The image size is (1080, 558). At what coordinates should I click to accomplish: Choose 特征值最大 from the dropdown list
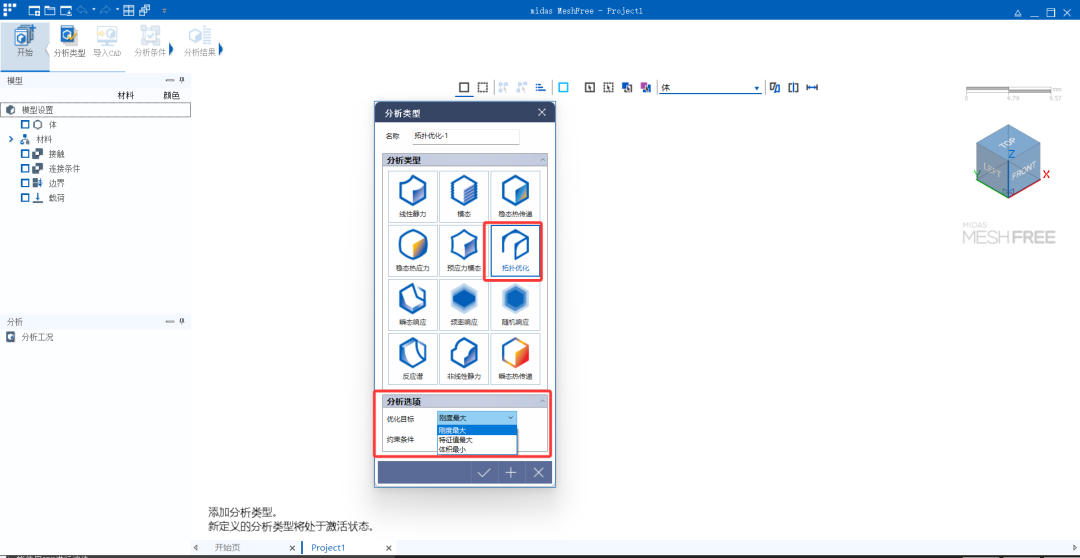[x=477, y=440]
